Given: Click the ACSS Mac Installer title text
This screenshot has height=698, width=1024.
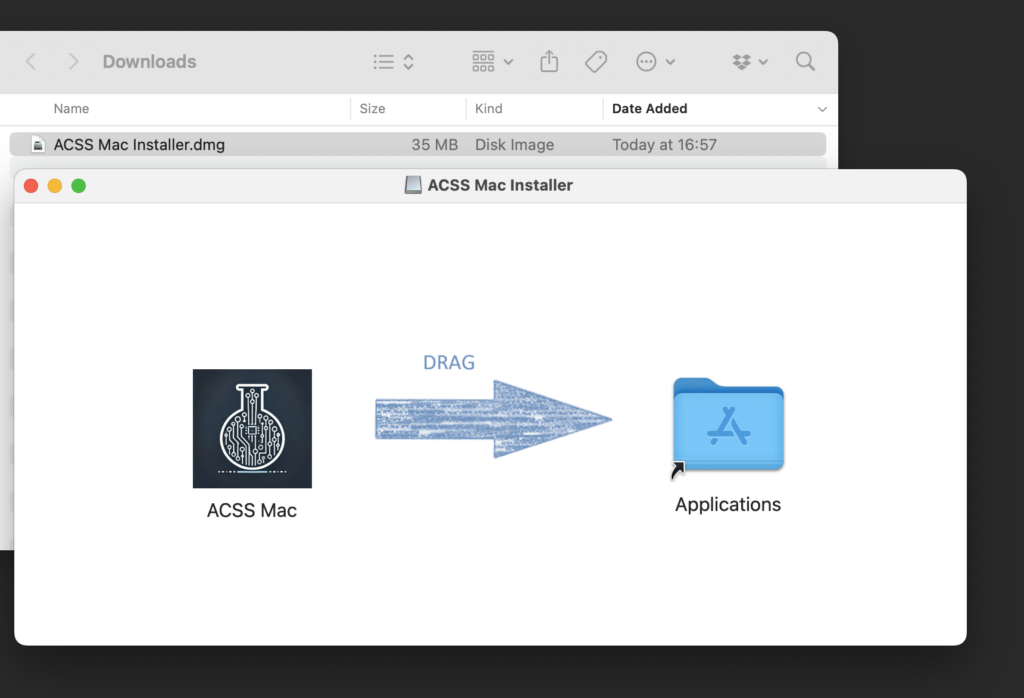Looking at the screenshot, I should pos(500,185).
